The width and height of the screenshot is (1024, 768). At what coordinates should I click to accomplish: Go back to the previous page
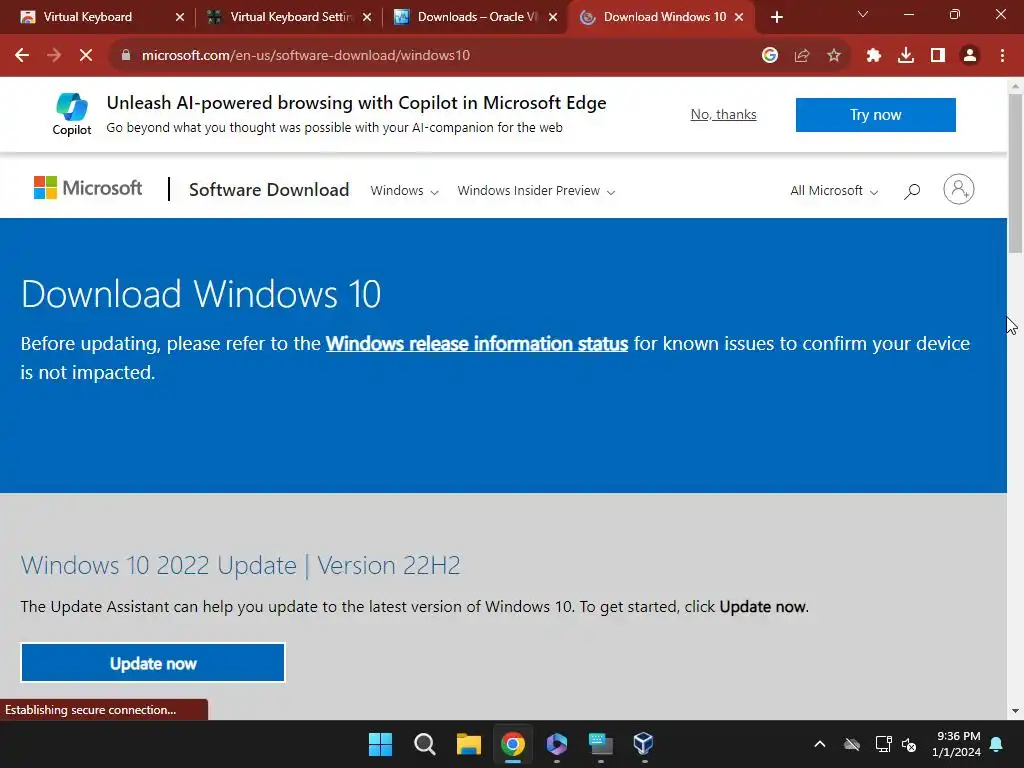click(22, 56)
